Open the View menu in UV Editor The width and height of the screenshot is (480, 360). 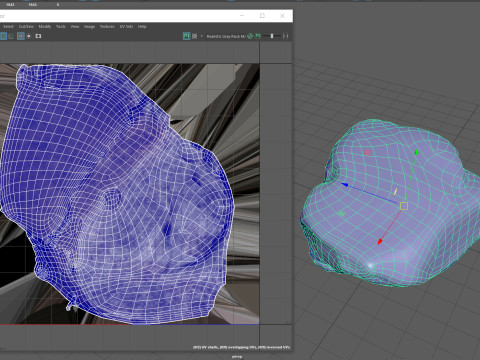pos(75,27)
